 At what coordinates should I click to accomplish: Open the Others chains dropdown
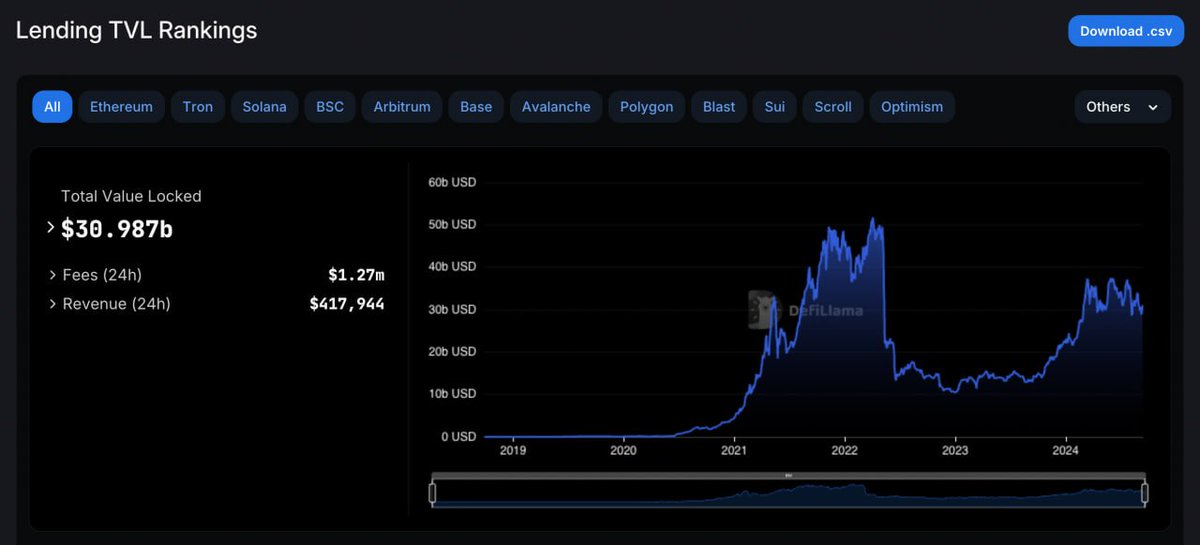tap(1122, 107)
